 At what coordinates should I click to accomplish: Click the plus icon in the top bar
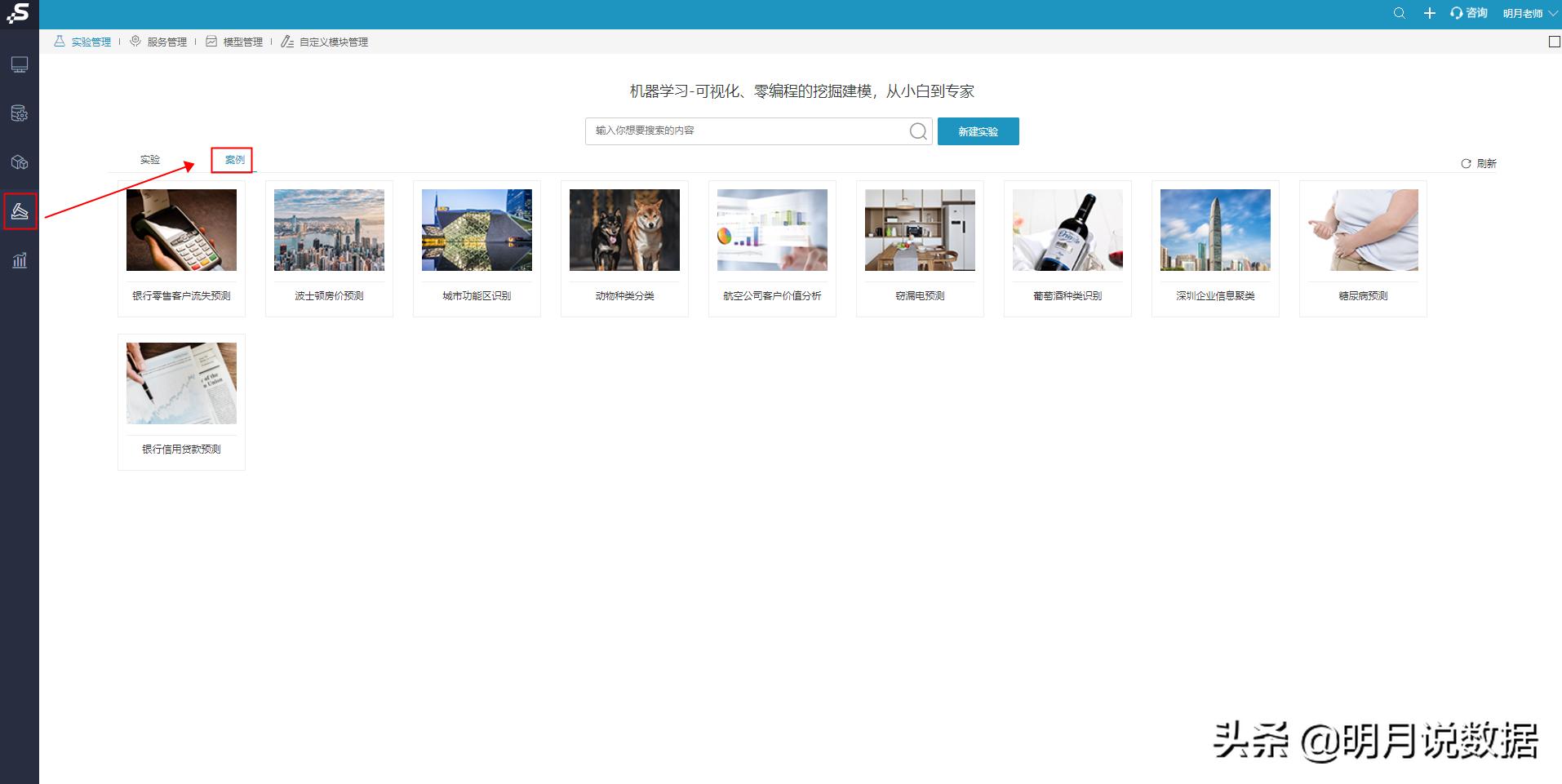1430,13
